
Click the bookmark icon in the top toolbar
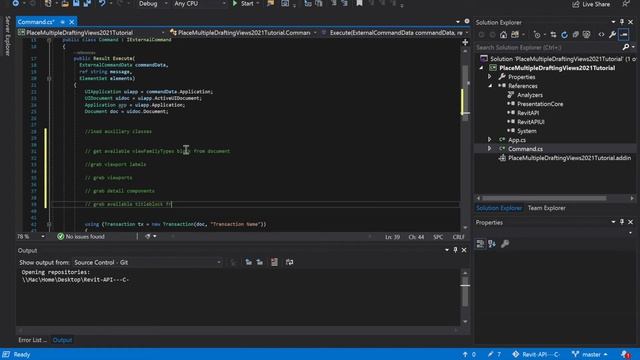pos(359,3)
